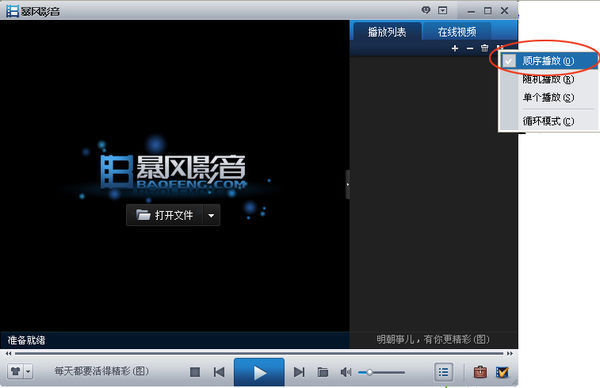Click the 打开文件 button

pos(165,215)
